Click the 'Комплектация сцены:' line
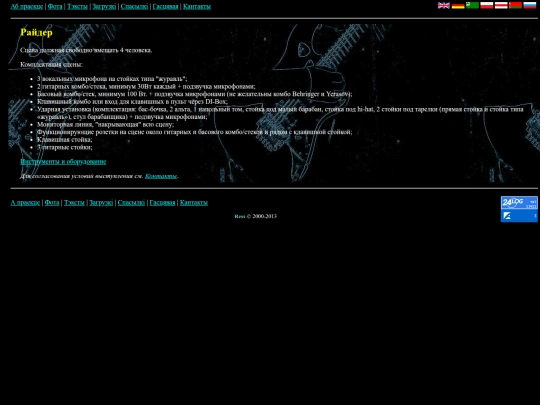 tap(51, 64)
